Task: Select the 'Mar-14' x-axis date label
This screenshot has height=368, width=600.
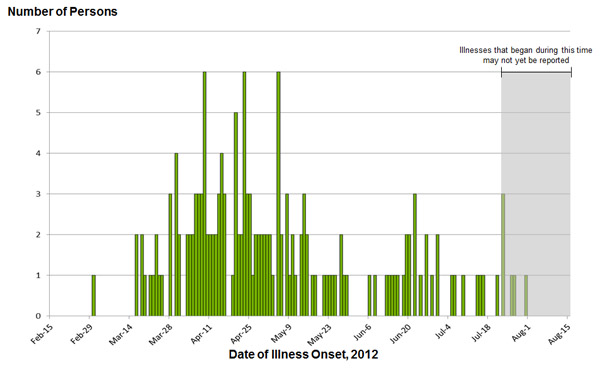Action: (121, 334)
